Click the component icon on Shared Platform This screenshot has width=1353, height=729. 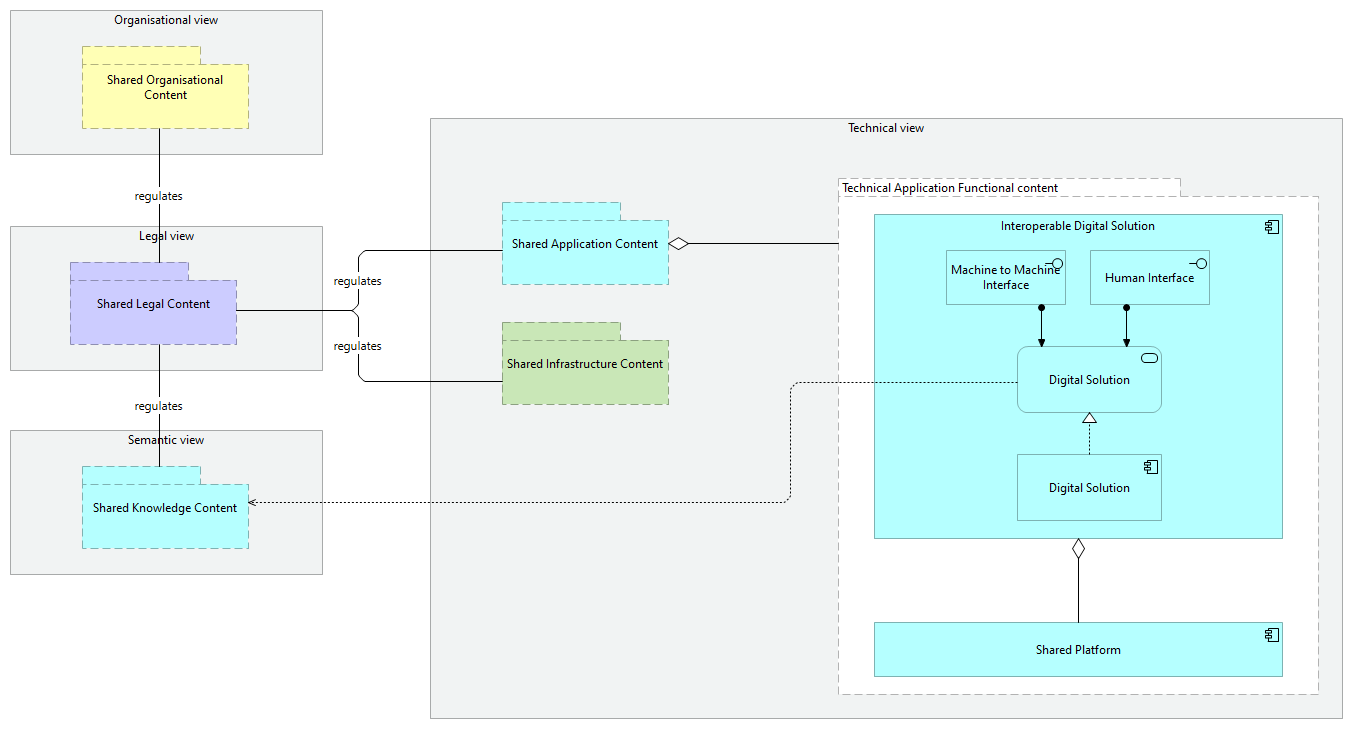coord(1272,635)
